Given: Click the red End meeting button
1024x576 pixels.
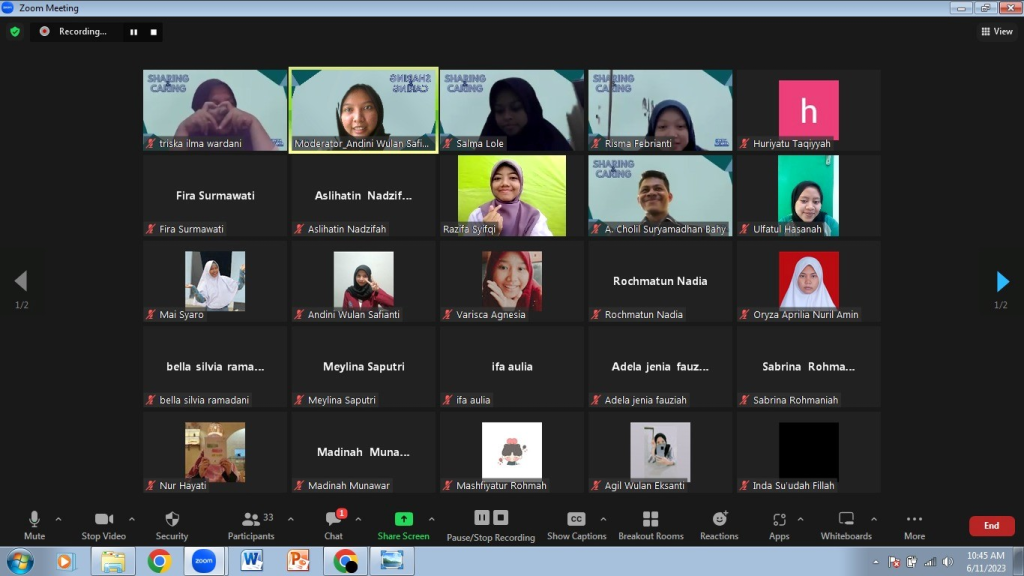Looking at the screenshot, I should pyautogui.click(x=991, y=526).
